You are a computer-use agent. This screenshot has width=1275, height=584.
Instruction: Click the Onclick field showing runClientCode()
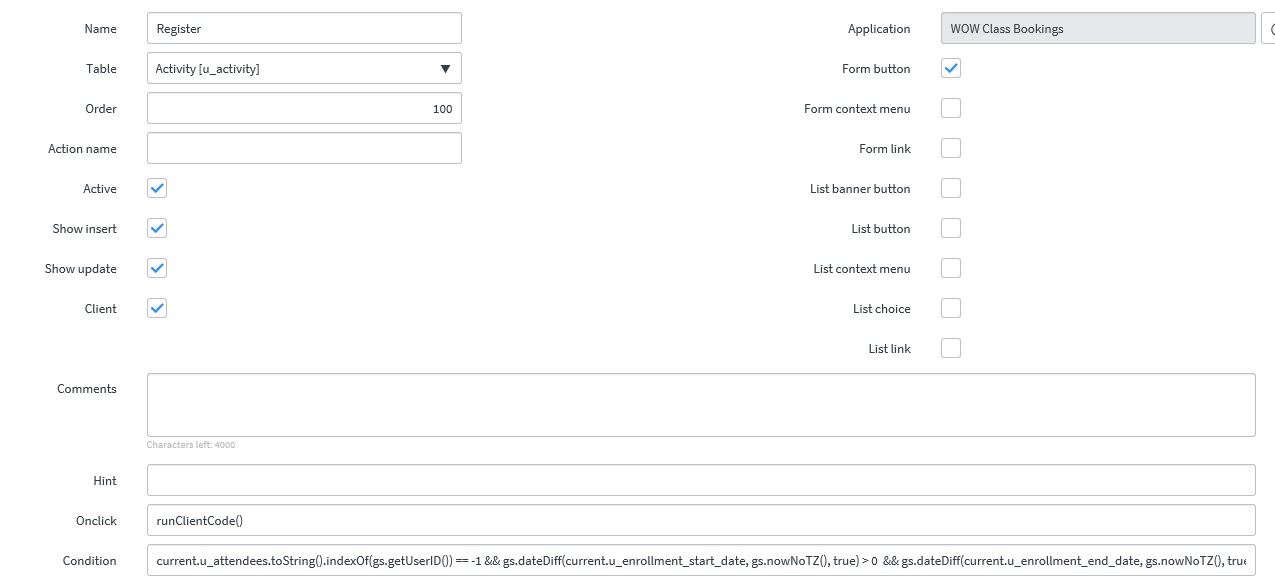[700, 520]
